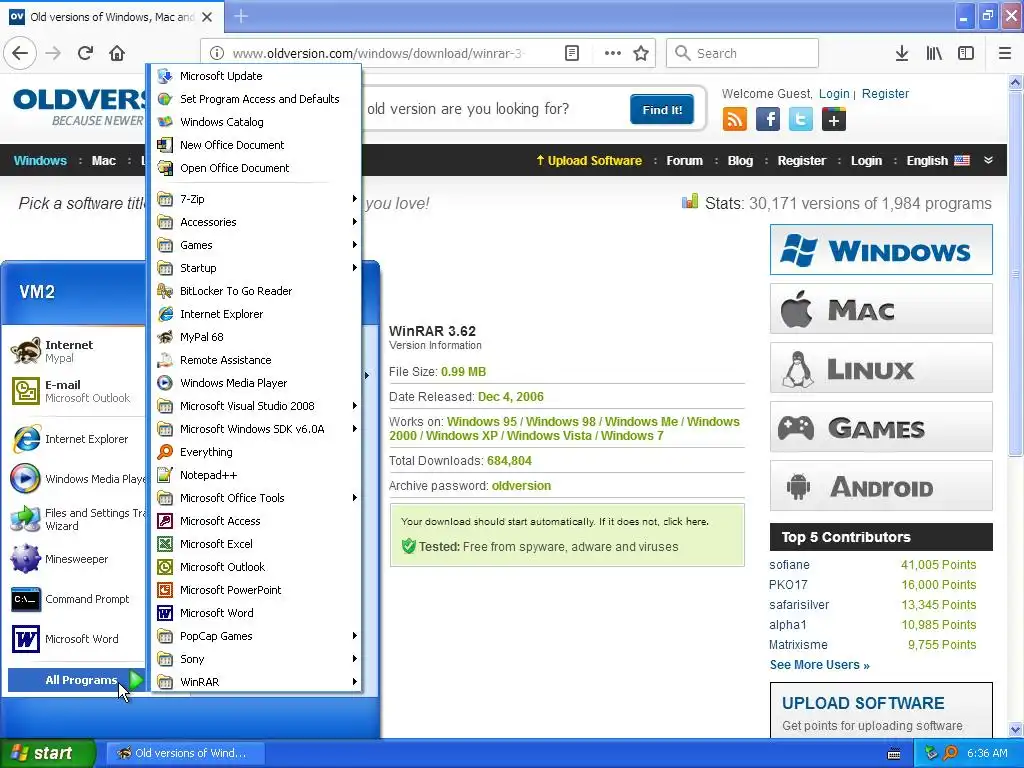Open the Downloads arrow in toolbar

click(x=901, y=53)
